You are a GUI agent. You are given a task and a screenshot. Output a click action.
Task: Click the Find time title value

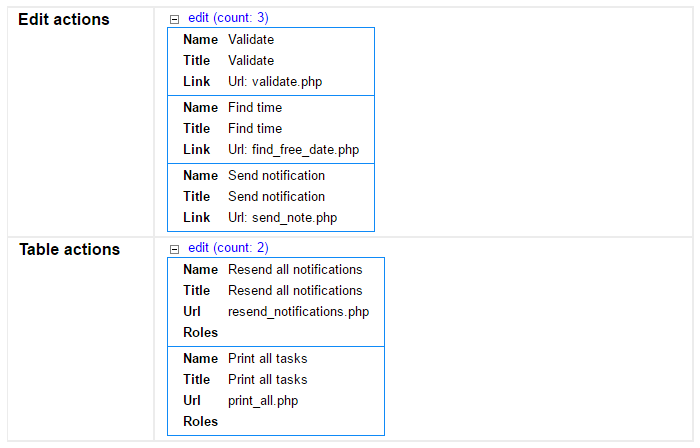pos(255,129)
